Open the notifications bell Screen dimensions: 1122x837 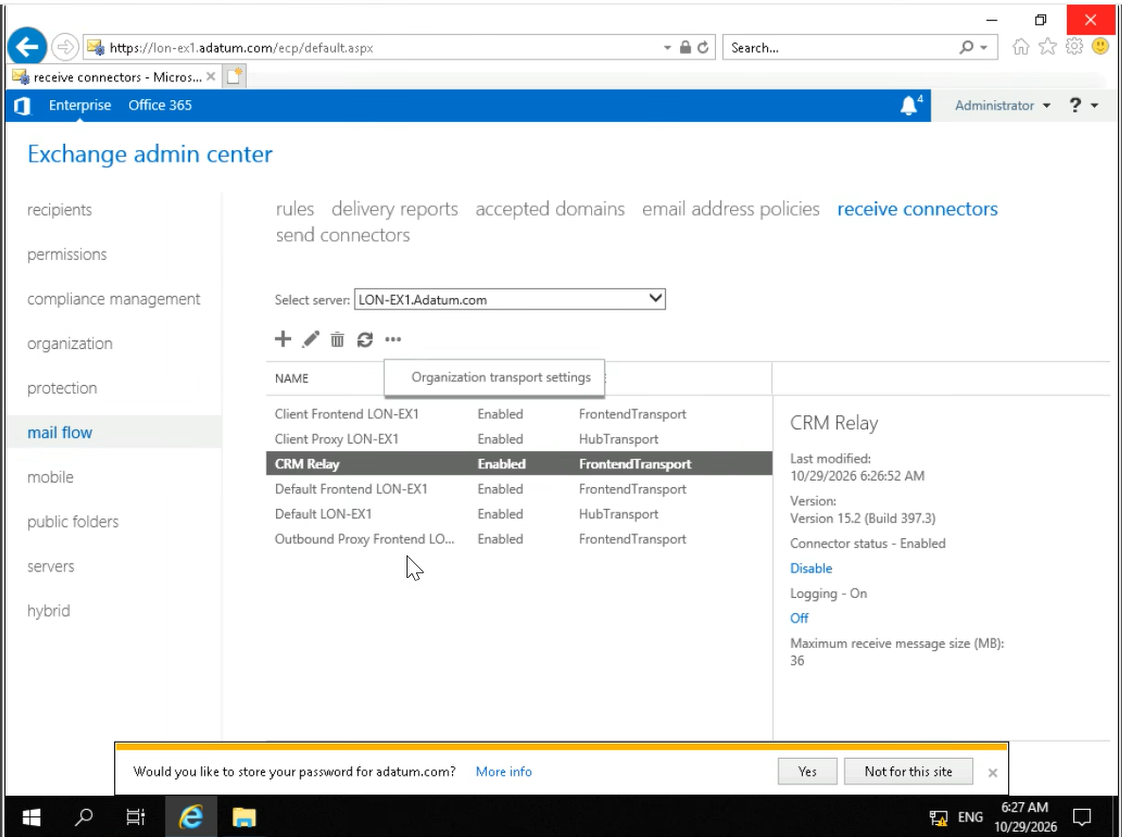point(909,105)
